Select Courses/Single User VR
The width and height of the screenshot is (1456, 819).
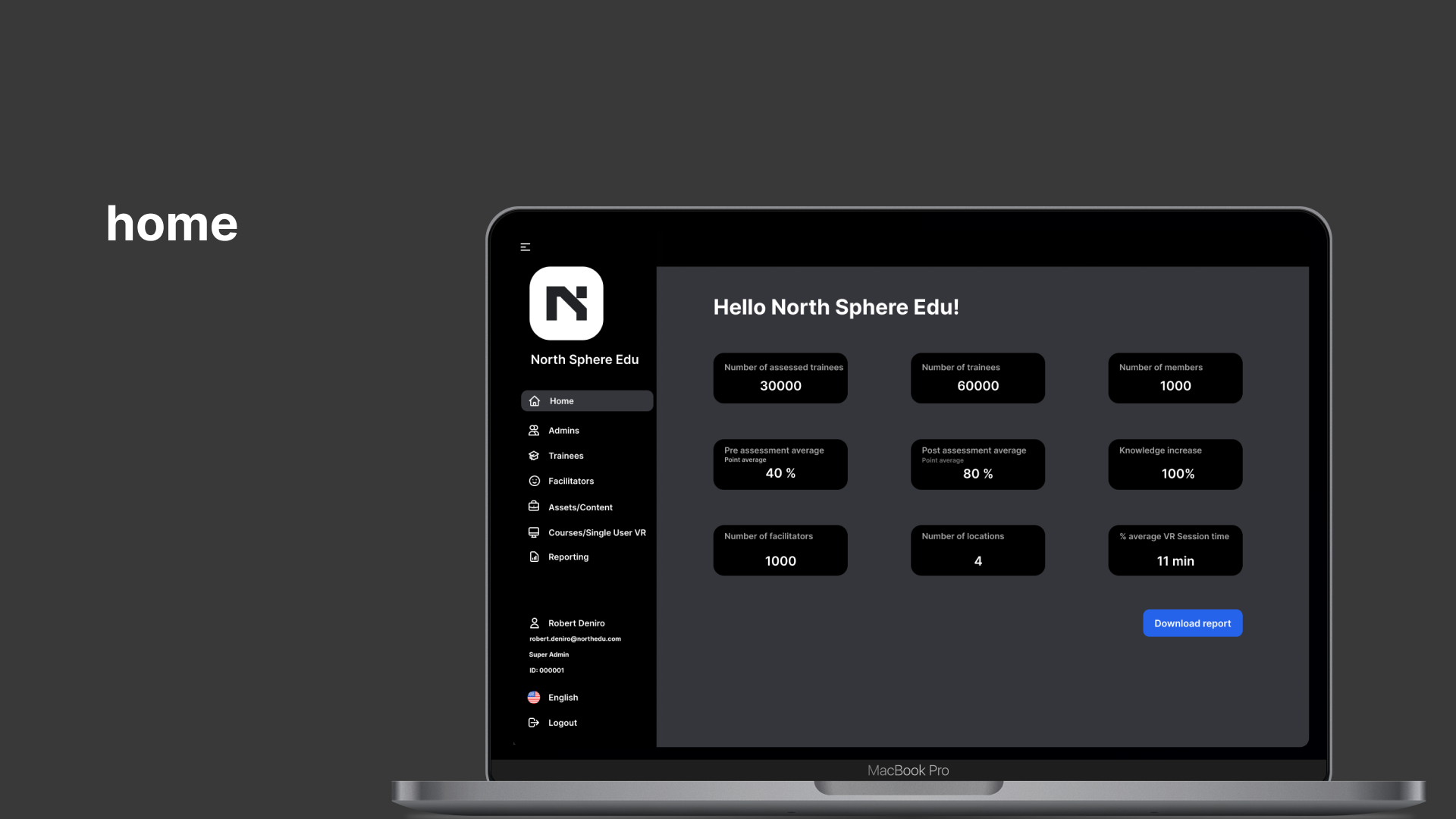pyautogui.click(x=597, y=533)
